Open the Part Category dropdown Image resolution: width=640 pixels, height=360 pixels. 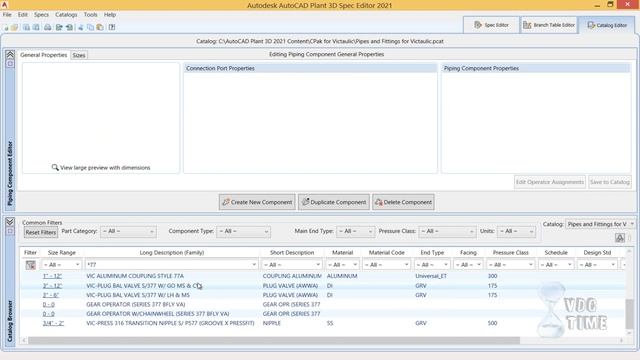click(x=128, y=231)
